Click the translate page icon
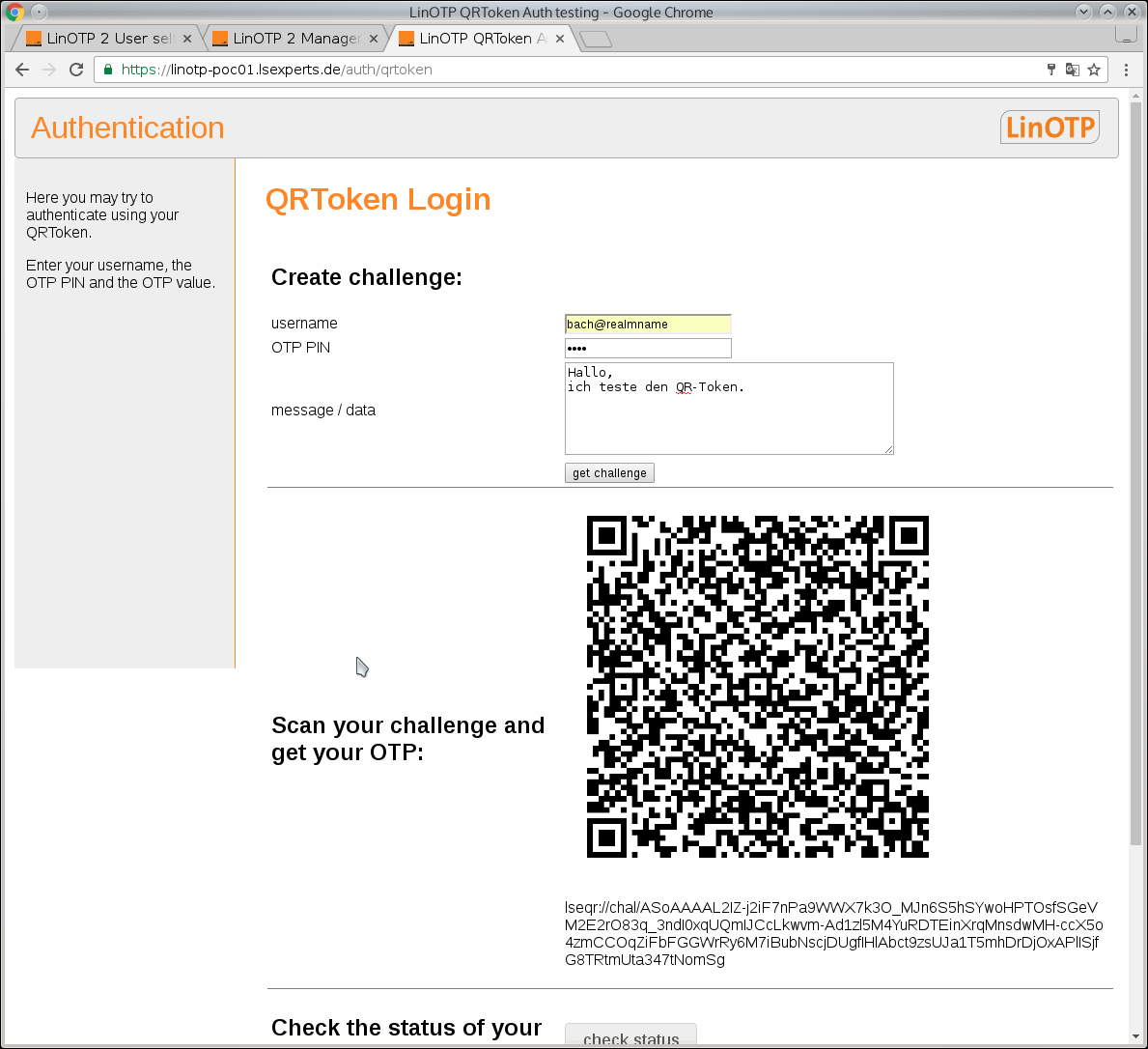 click(1072, 70)
